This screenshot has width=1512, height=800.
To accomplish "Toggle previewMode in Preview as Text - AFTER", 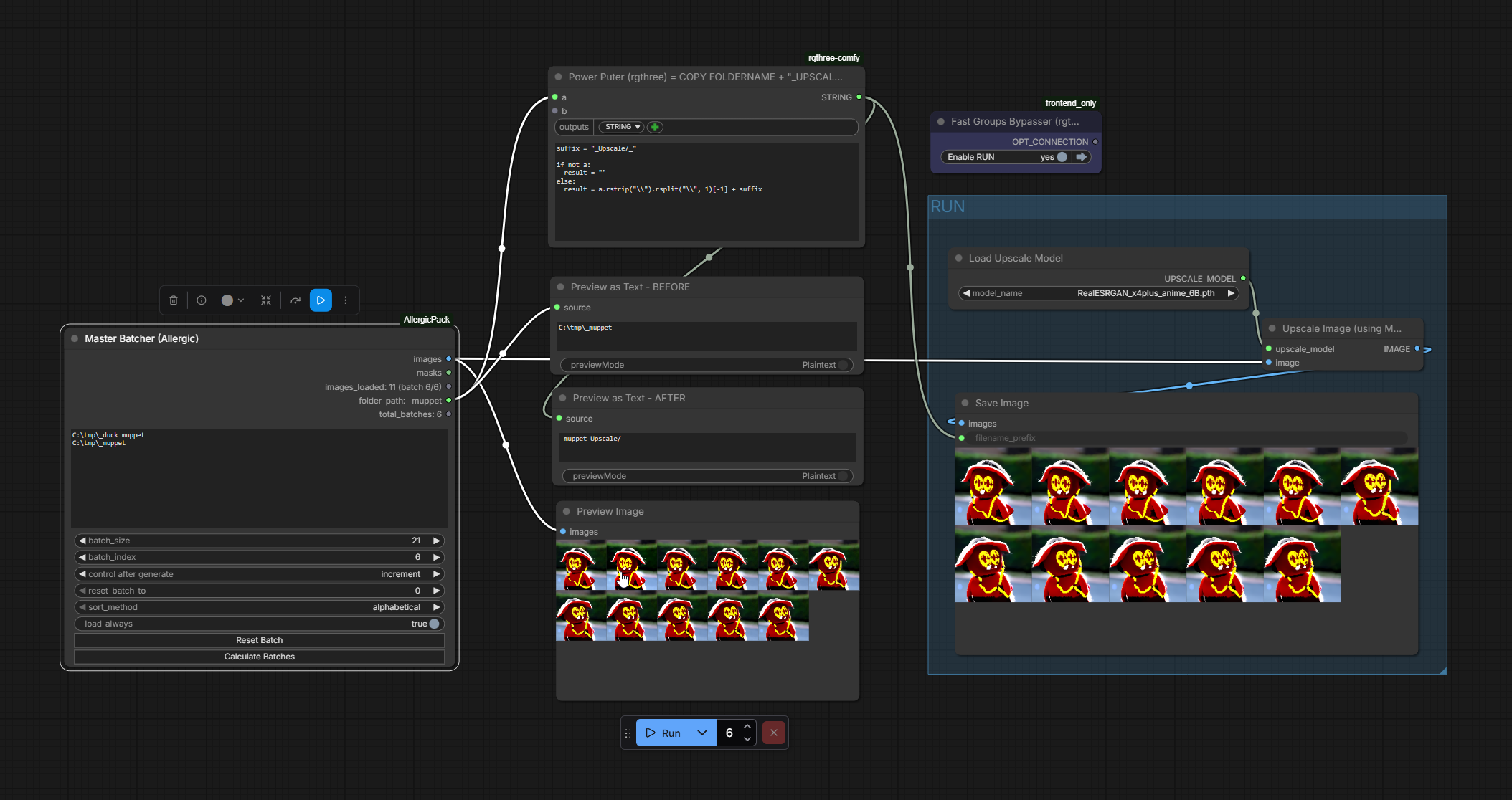I will (844, 476).
